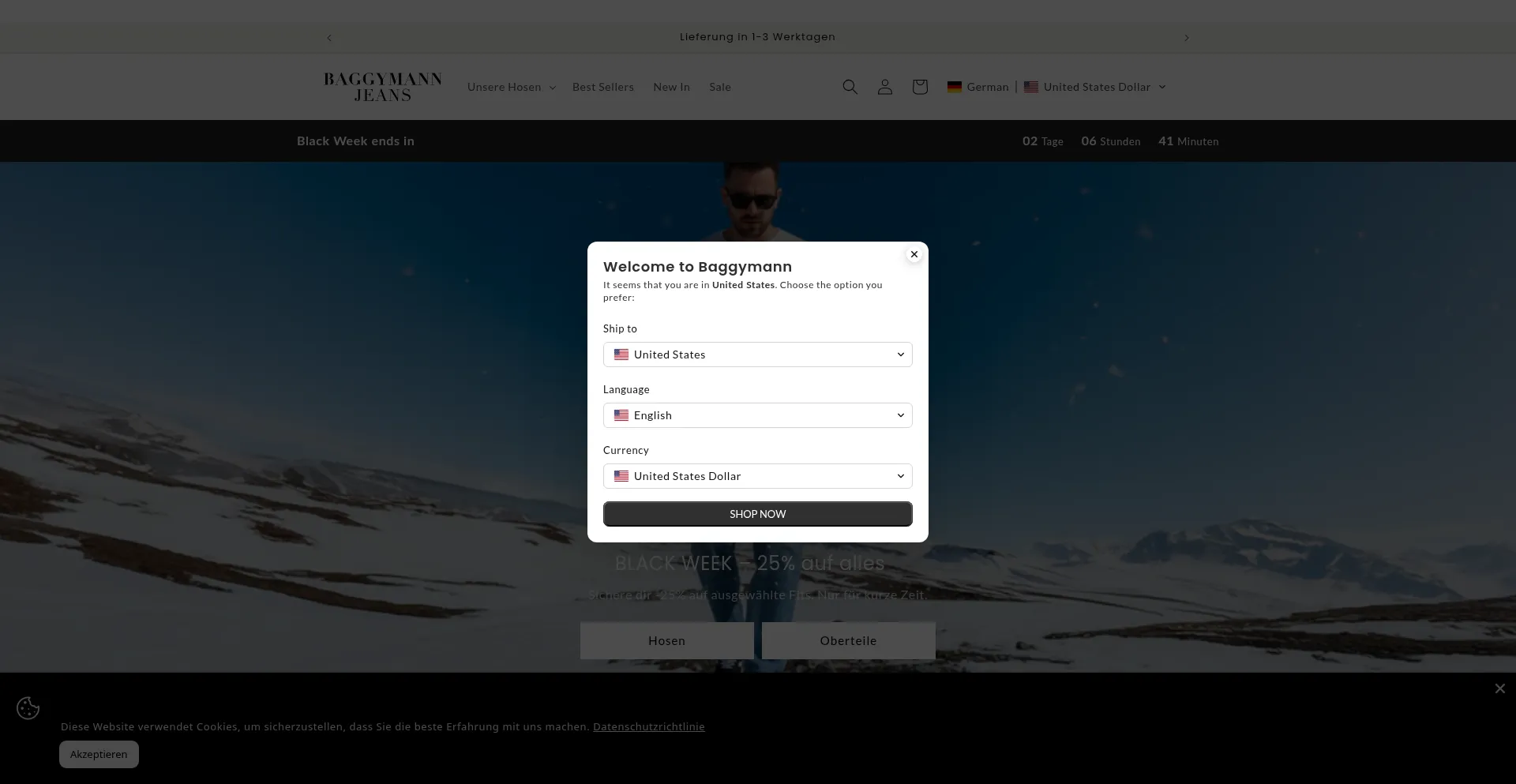The width and height of the screenshot is (1516, 784).
Task: Go to Best Sellers menu item
Action: [x=602, y=87]
